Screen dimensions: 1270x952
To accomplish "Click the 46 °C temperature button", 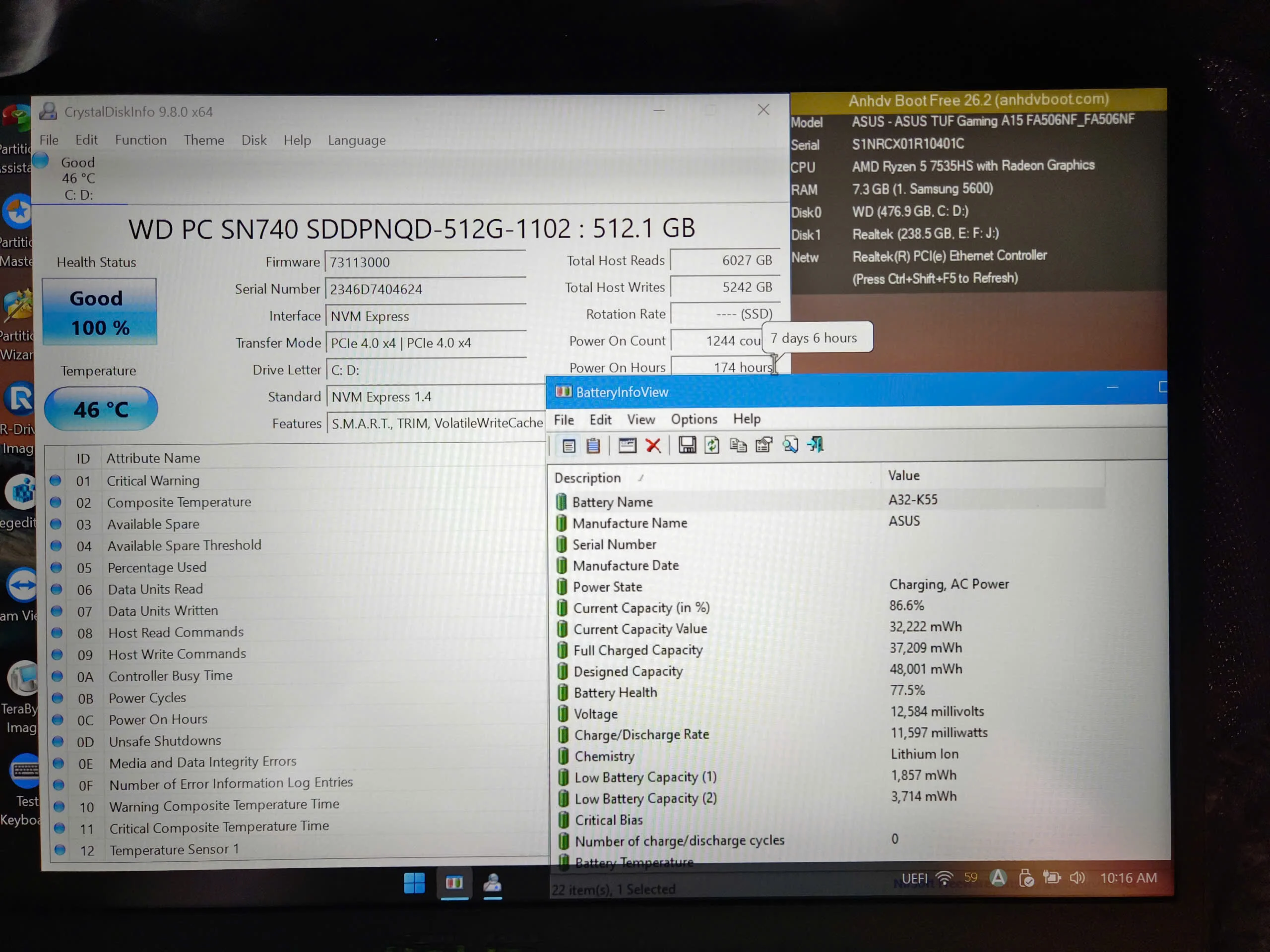I will click(101, 409).
